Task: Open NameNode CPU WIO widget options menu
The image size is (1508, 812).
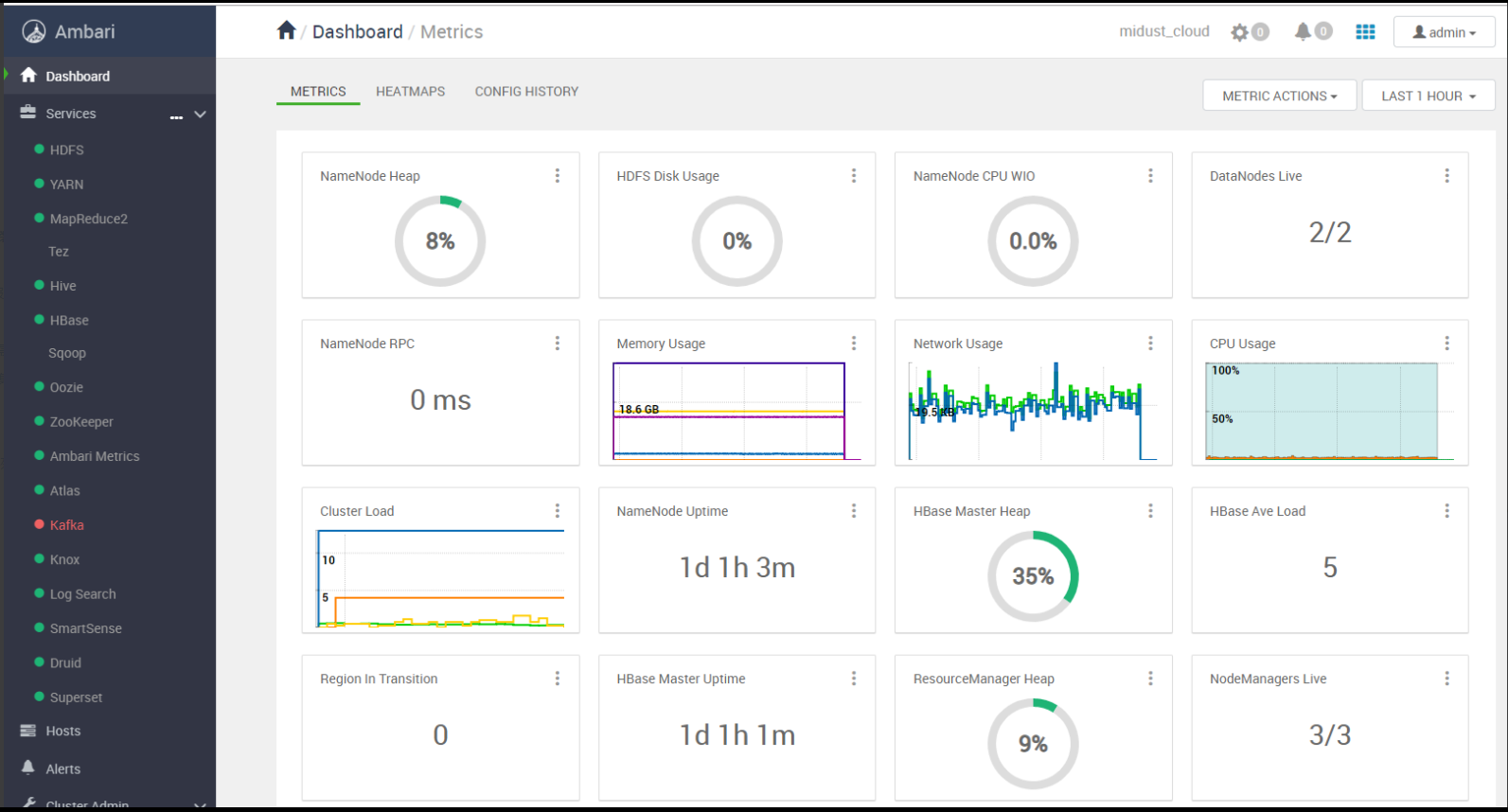Action: point(1150,176)
